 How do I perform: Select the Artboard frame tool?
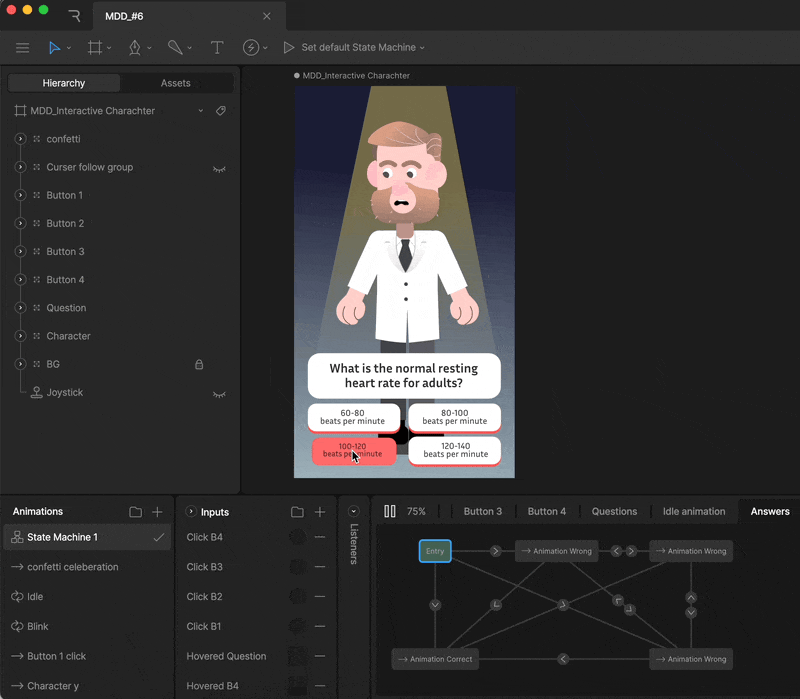(95, 48)
